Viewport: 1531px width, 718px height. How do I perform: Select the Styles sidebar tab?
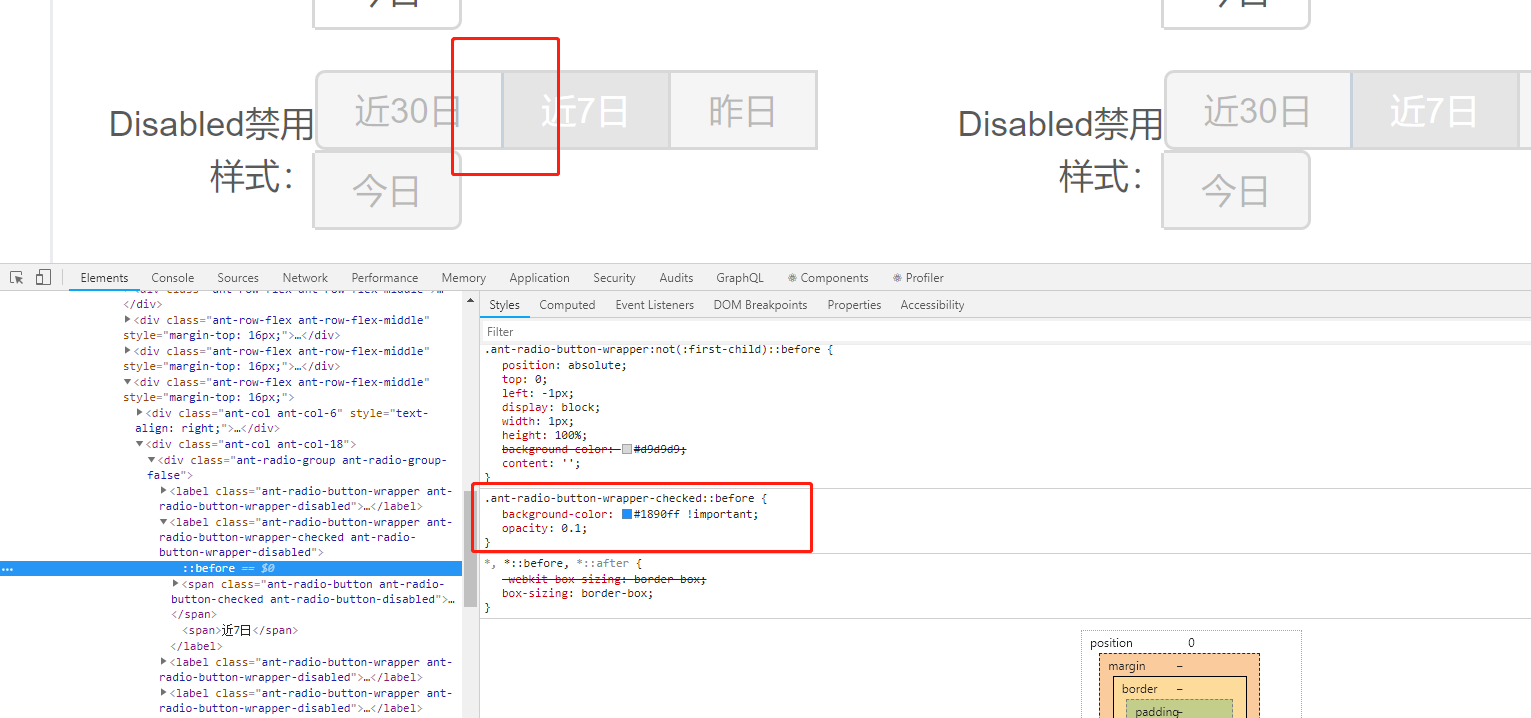(505, 305)
